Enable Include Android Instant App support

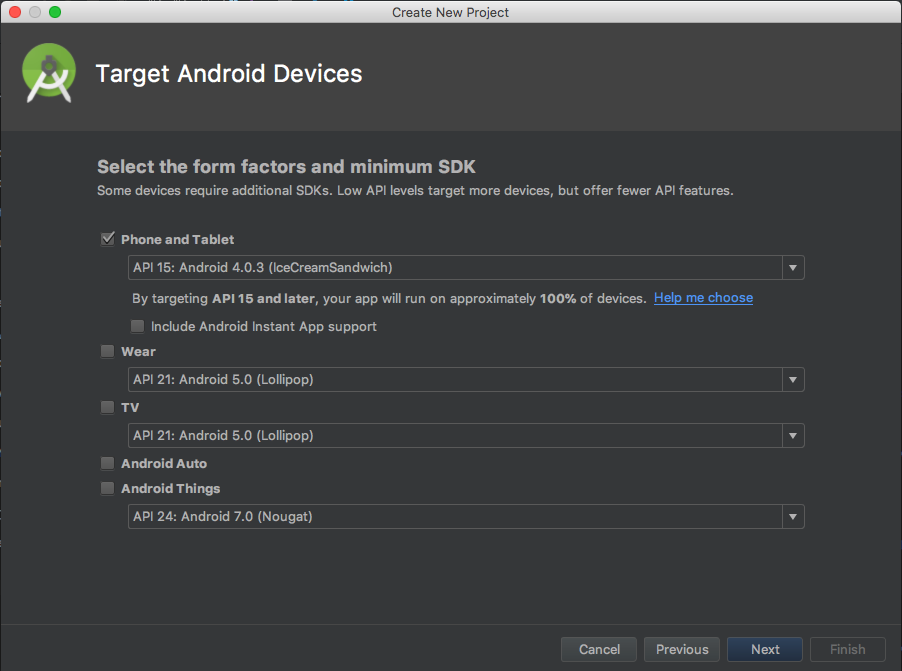137,326
